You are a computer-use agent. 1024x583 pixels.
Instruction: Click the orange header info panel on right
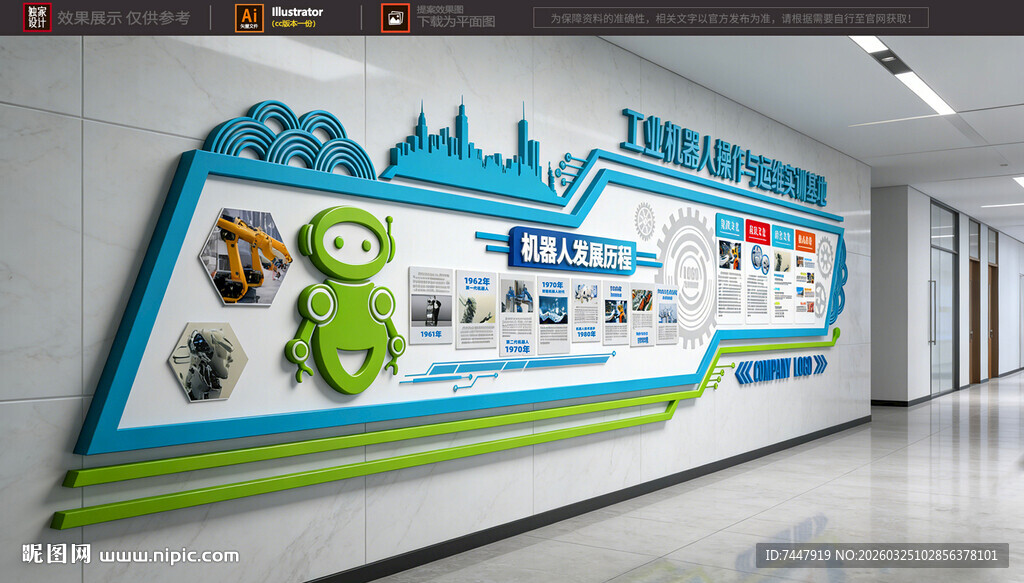(x=805, y=276)
